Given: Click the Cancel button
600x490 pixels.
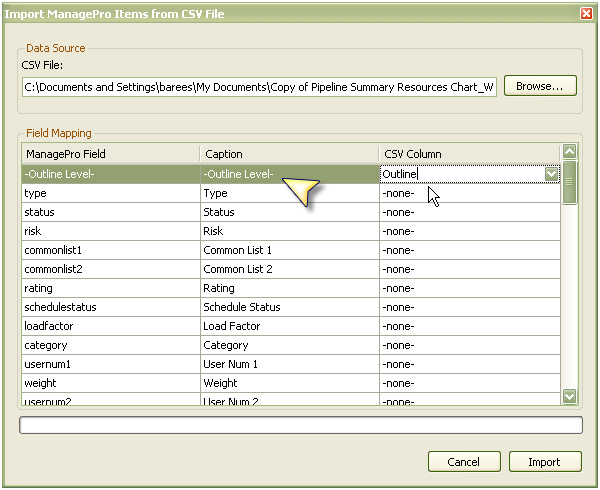Looking at the screenshot, I should [464, 461].
